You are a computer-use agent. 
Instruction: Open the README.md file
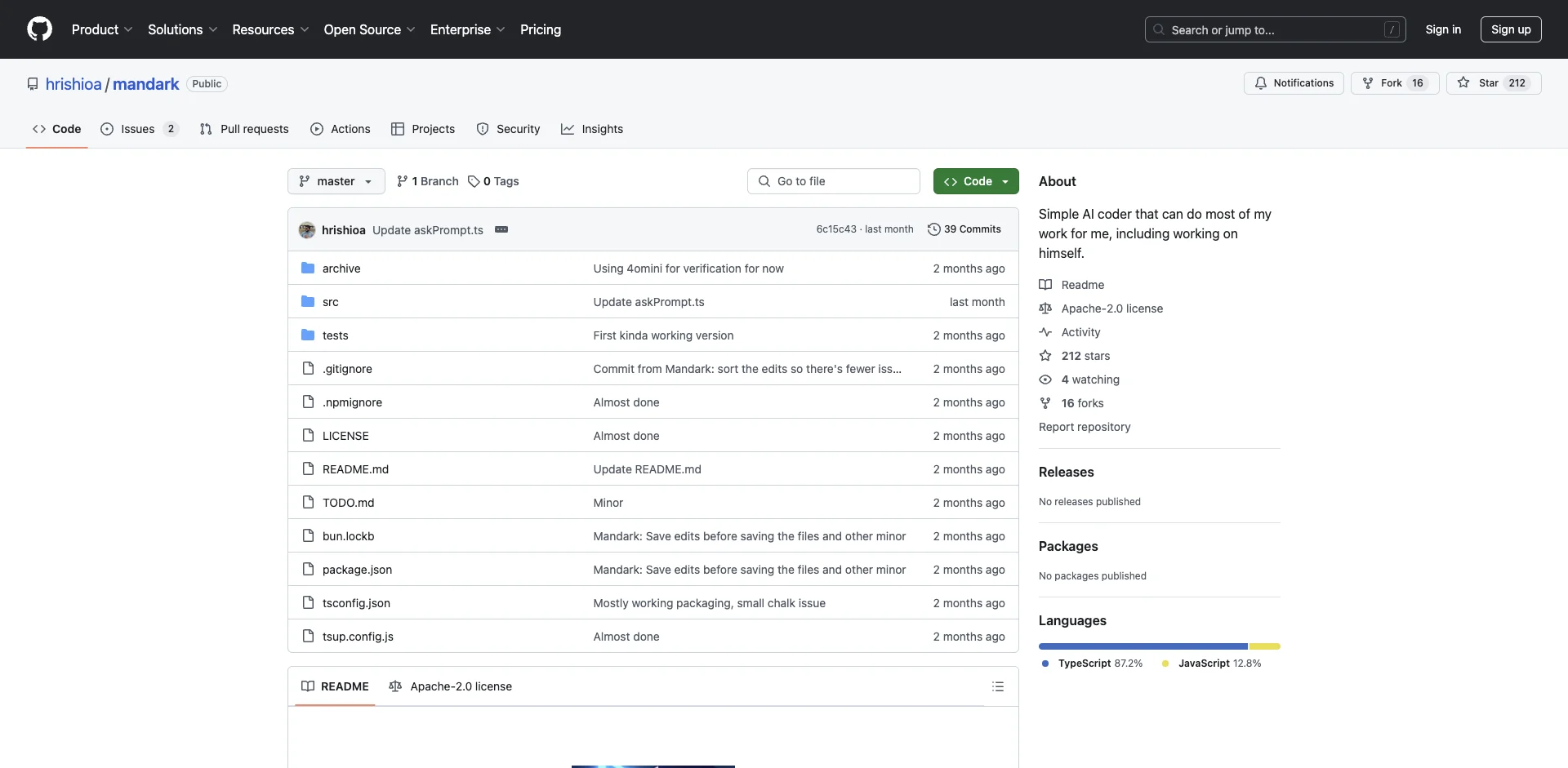[355, 469]
